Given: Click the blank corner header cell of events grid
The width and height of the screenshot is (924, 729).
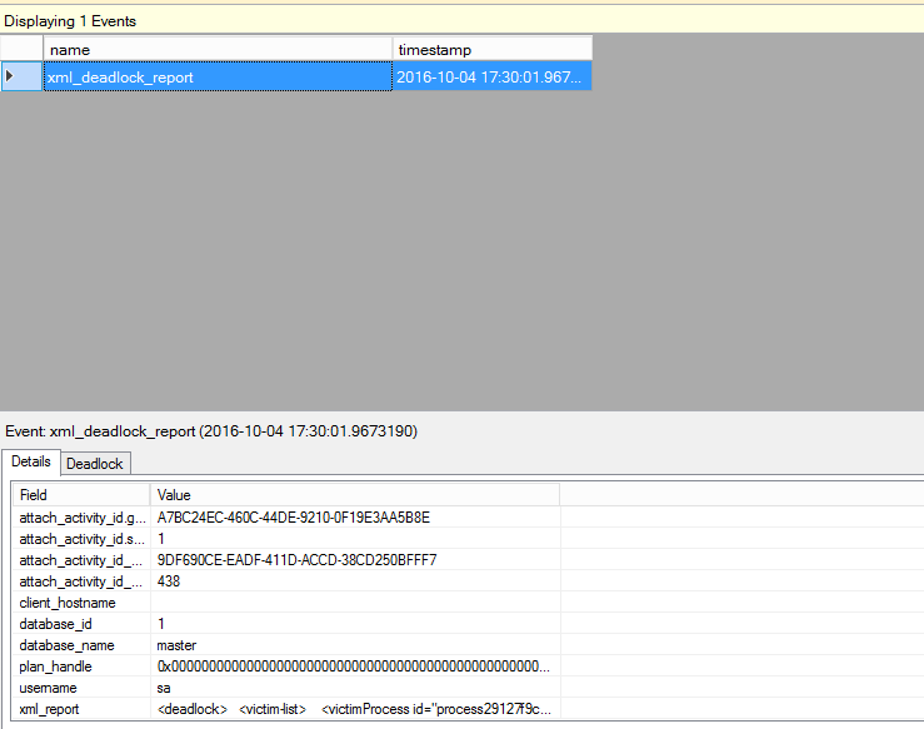Looking at the screenshot, I should click(21, 49).
